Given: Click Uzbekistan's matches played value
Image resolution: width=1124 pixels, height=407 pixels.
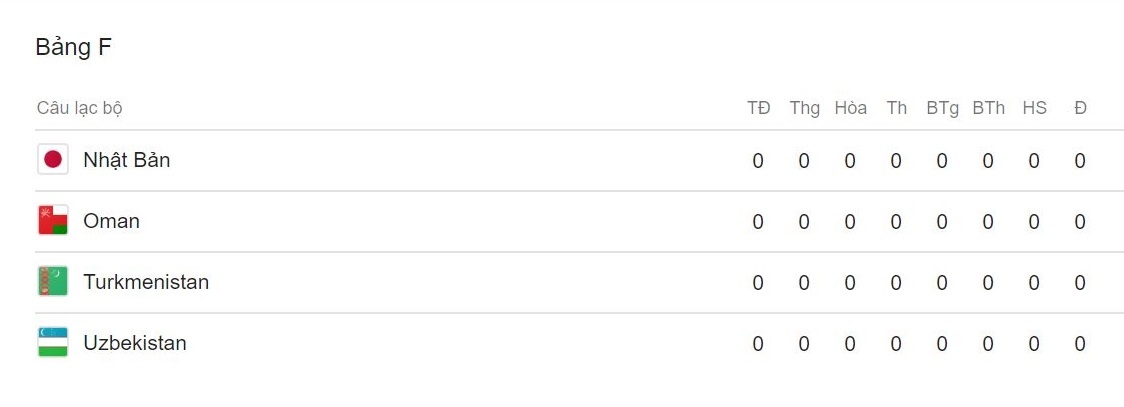Looking at the screenshot, I should point(758,344).
